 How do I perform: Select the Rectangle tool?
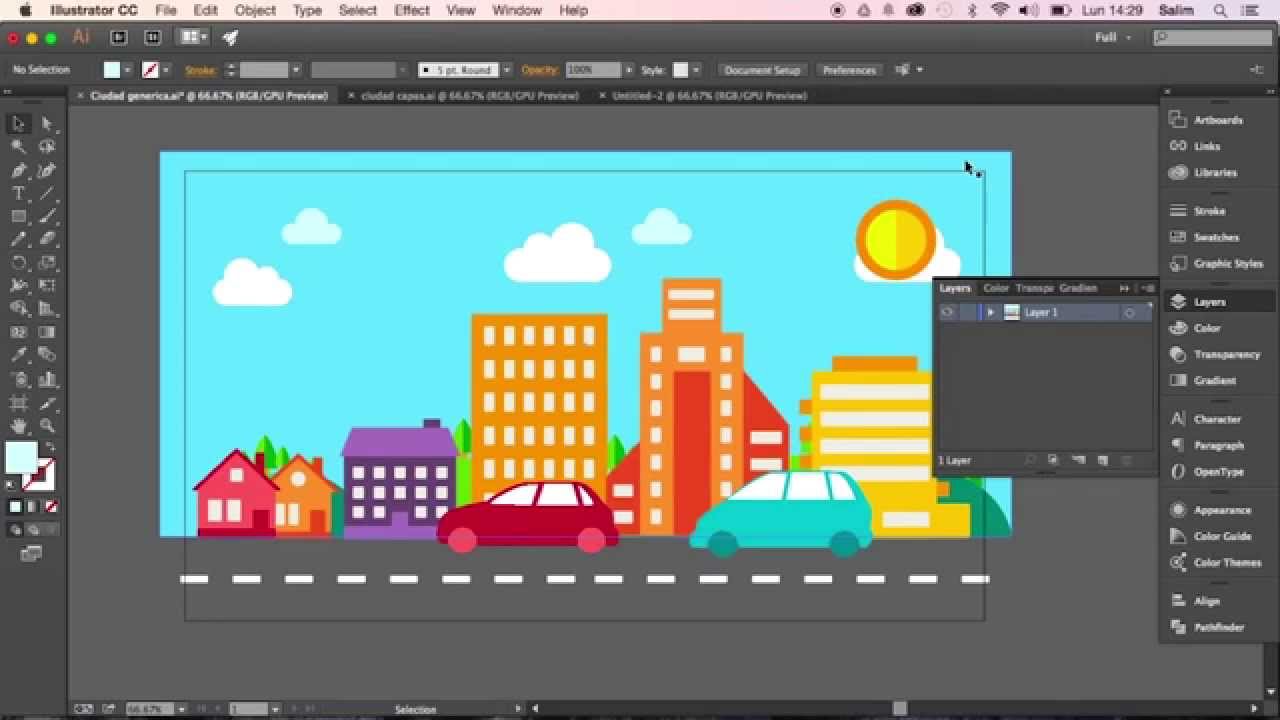point(18,217)
